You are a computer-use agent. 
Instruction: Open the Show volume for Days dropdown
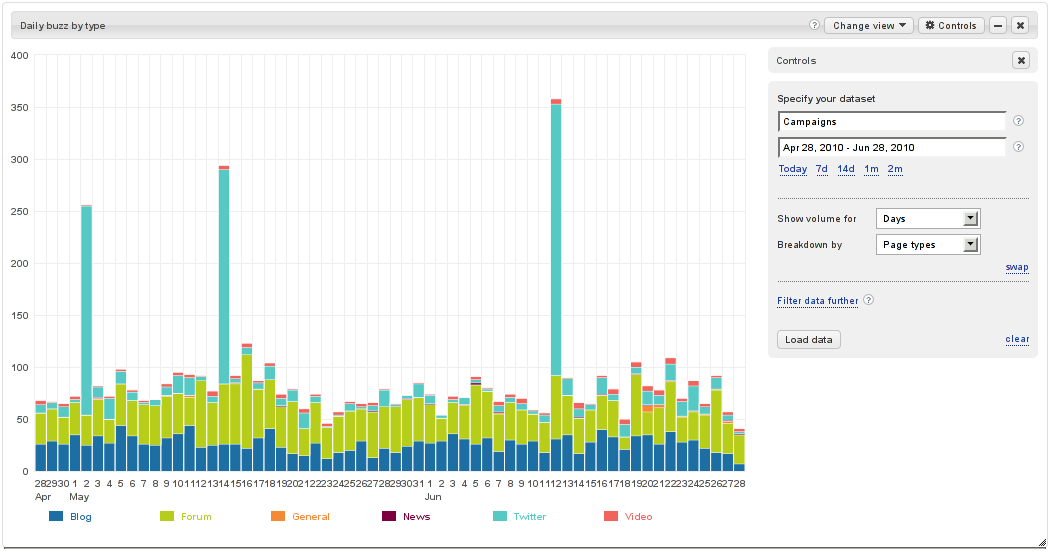pyautogui.click(x=928, y=219)
